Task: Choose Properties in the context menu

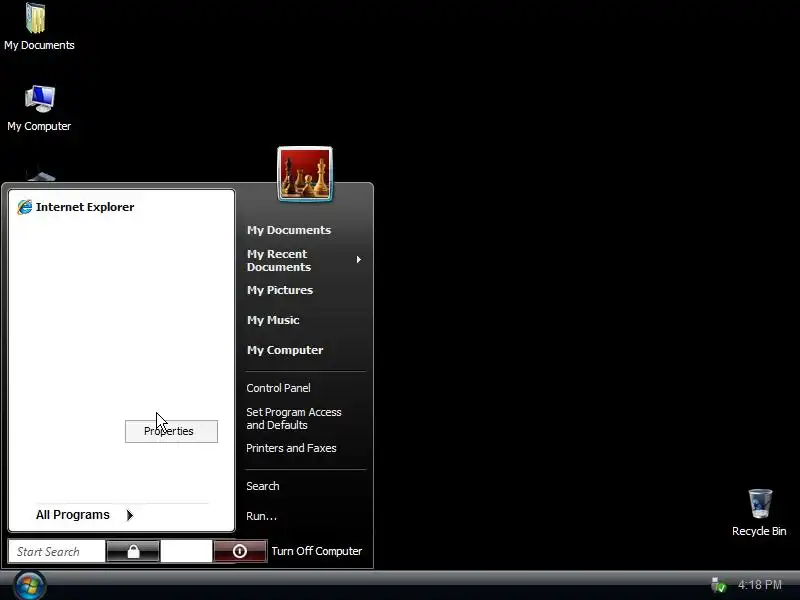Action: point(171,432)
